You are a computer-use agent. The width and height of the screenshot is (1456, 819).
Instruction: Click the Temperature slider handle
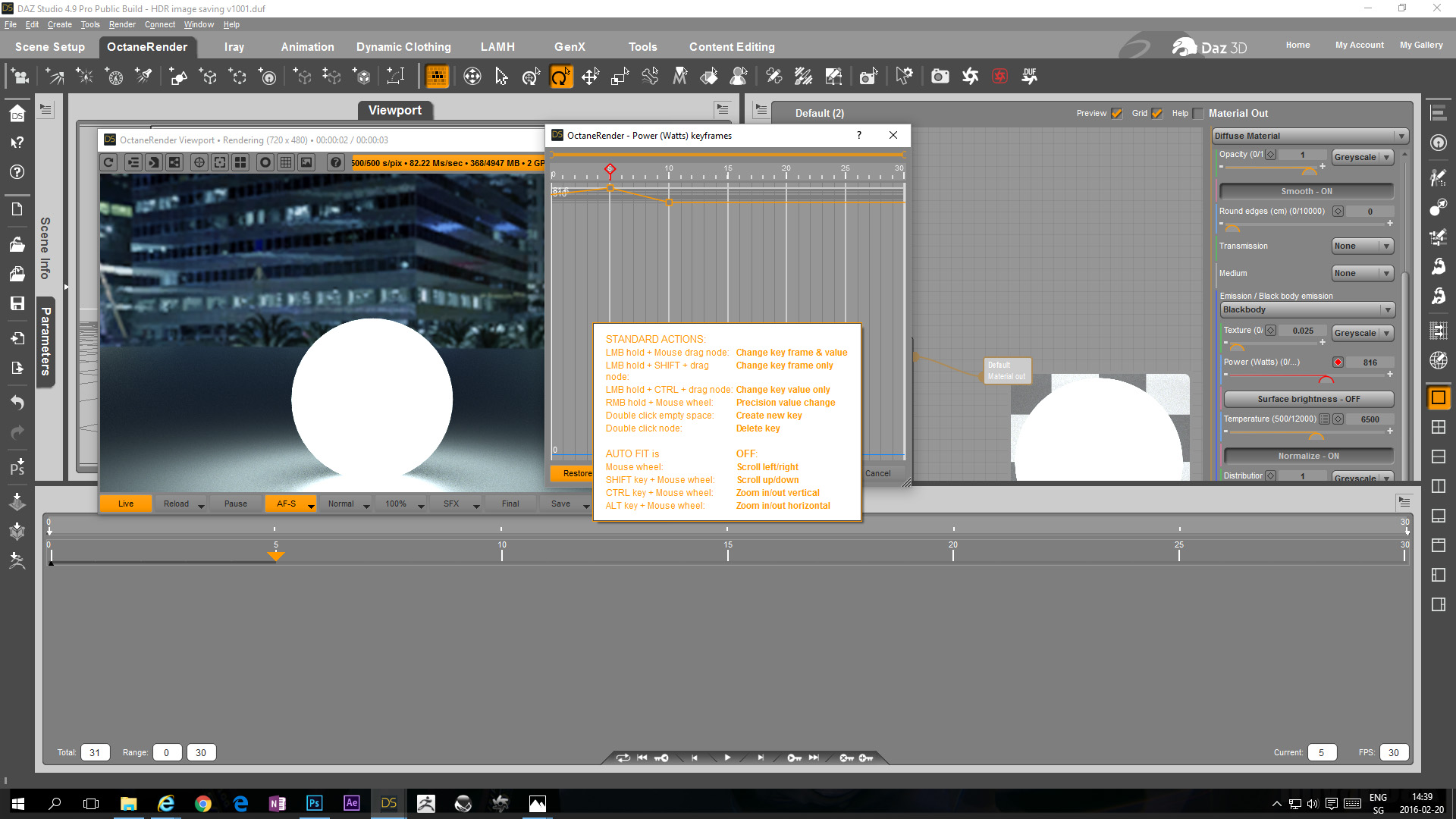(1316, 436)
